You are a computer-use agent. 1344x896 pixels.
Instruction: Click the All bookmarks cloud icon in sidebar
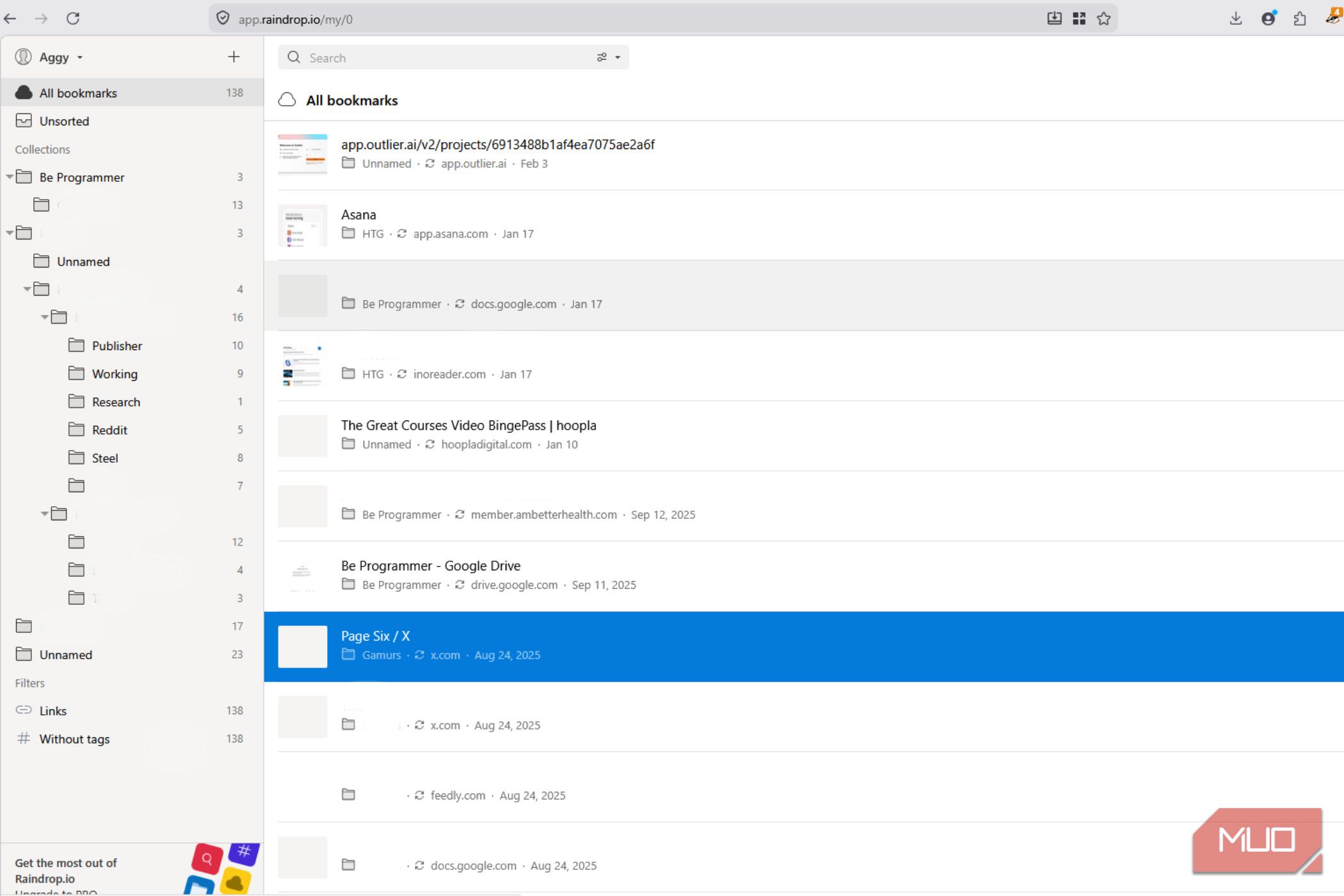24,93
